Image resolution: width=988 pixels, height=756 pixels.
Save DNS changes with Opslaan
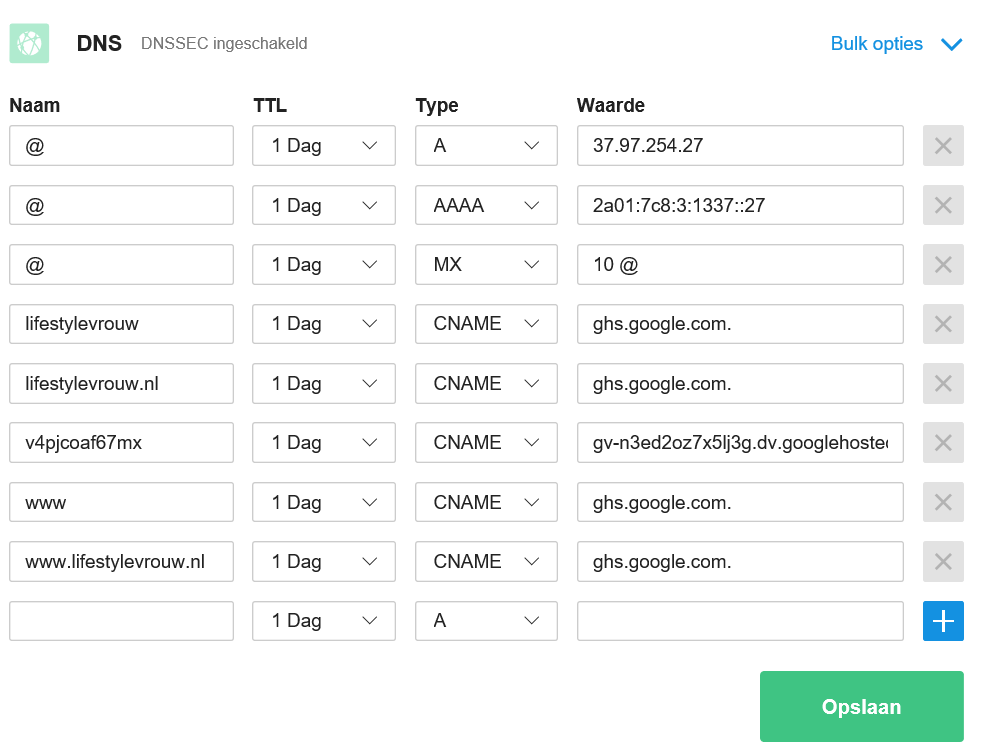[x=861, y=706]
